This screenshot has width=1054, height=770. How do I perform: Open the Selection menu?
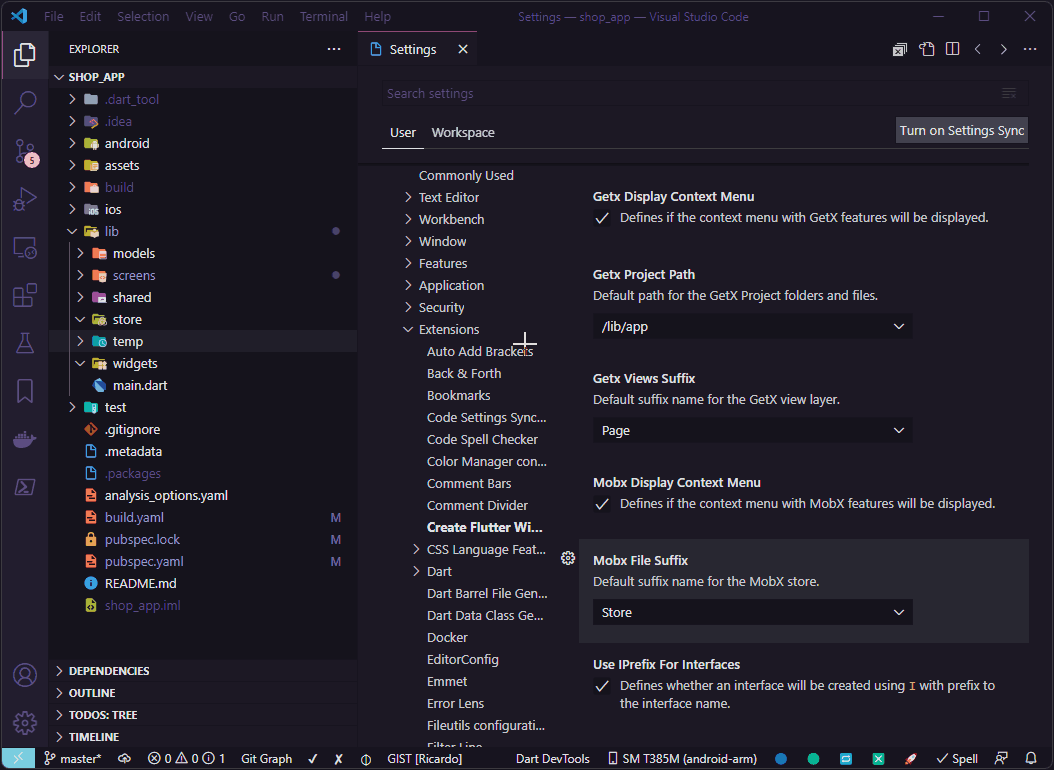point(143,17)
